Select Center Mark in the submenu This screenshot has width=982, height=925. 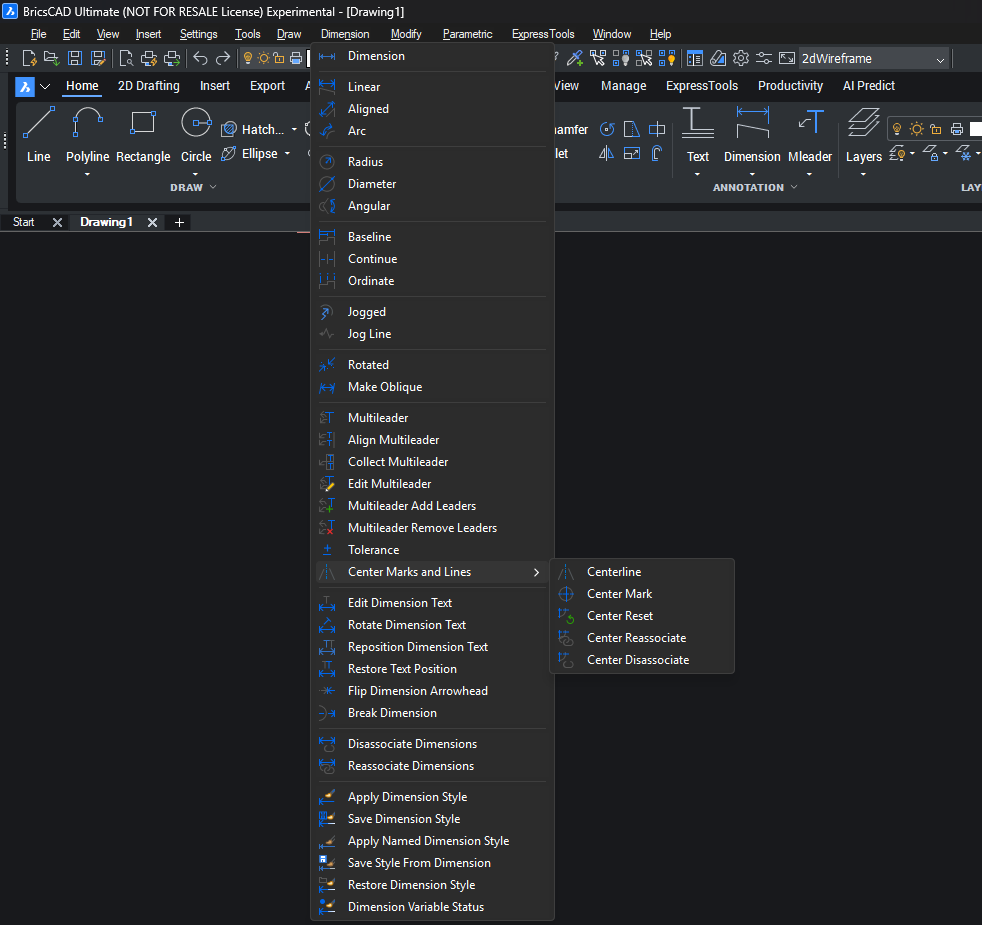(642, 594)
